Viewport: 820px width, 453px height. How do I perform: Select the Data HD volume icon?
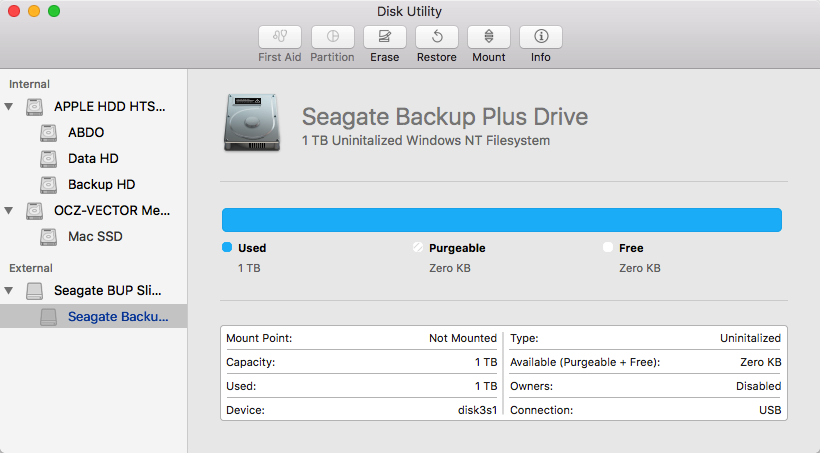click(49, 158)
